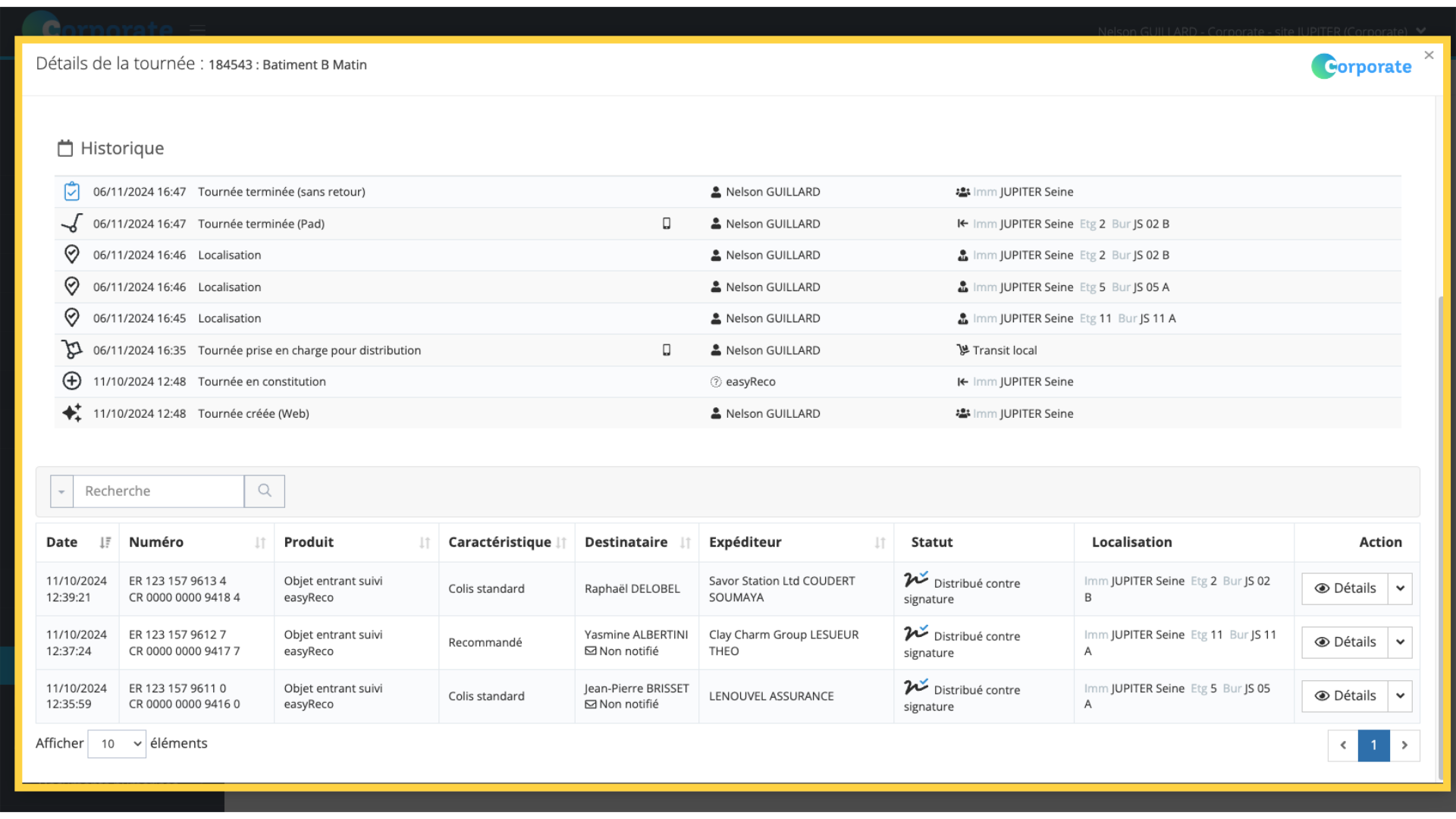
Task: Click the page 1 pagination button
Action: coord(1374,744)
